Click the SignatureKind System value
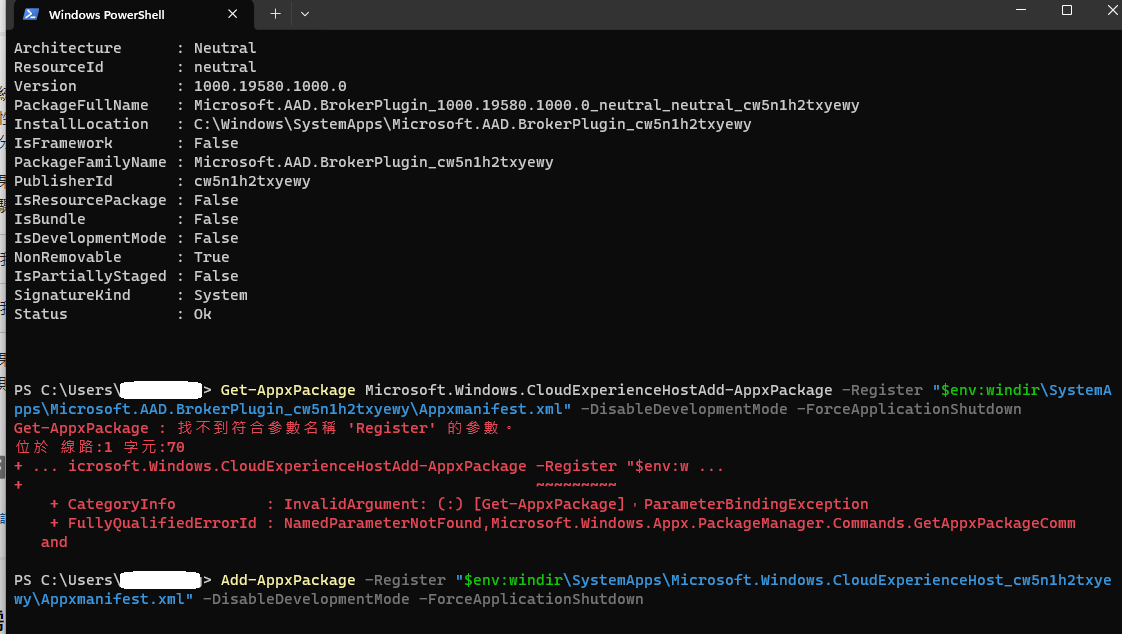 tap(220, 296)
